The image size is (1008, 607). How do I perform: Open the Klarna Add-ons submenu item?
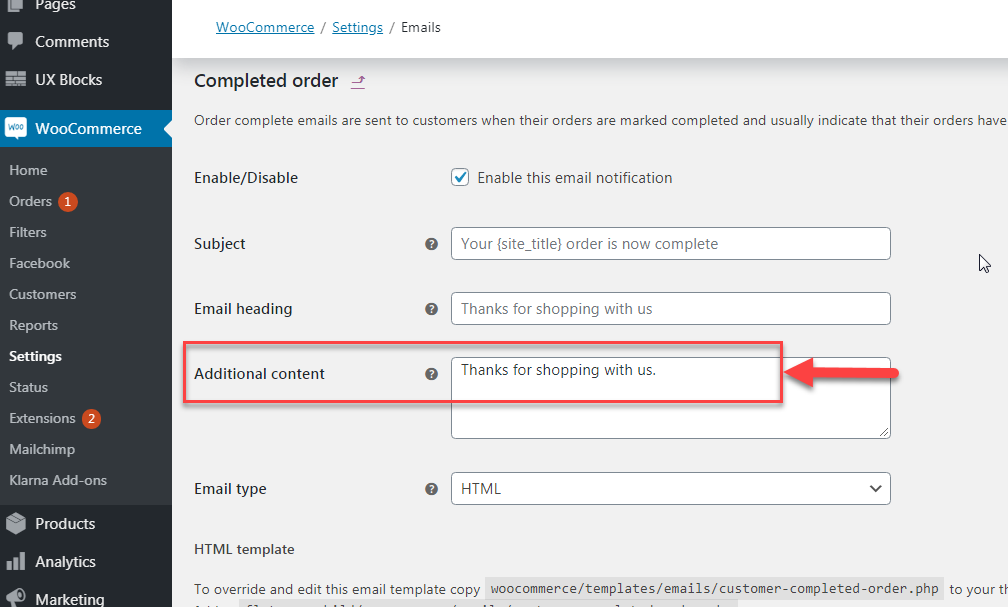tap(58, 480)
